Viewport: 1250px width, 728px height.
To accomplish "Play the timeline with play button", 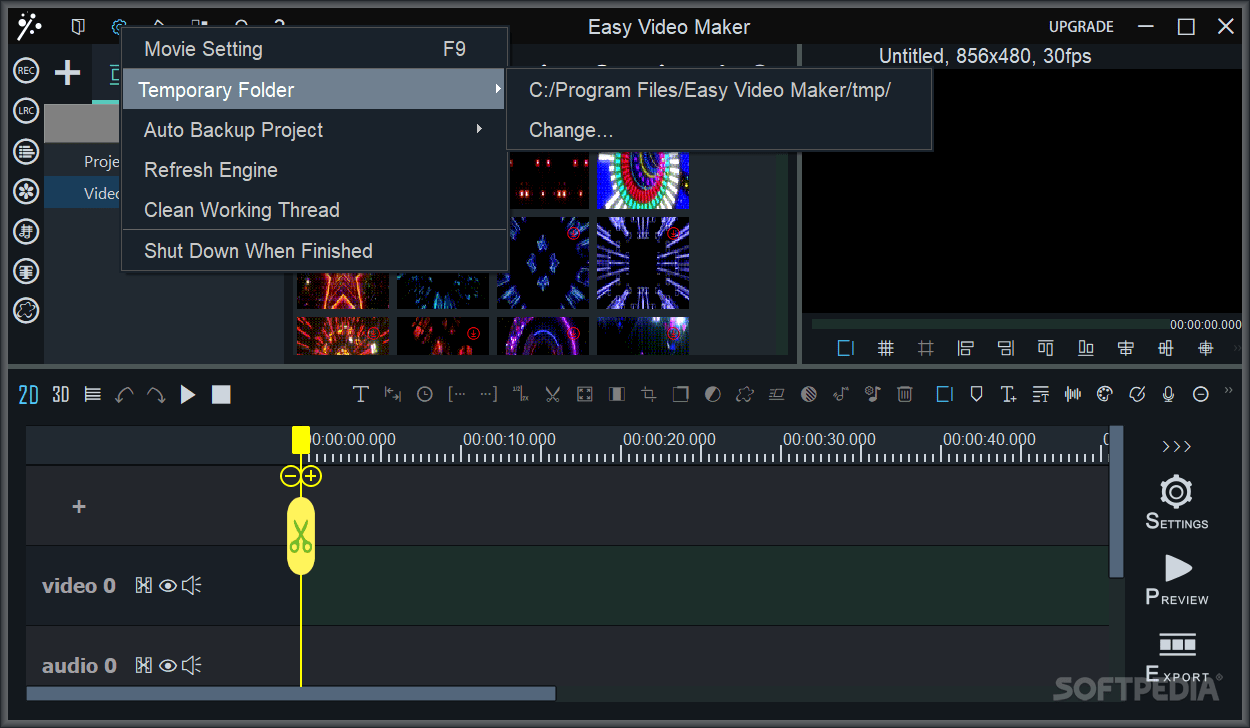I will tap(188, 394).
